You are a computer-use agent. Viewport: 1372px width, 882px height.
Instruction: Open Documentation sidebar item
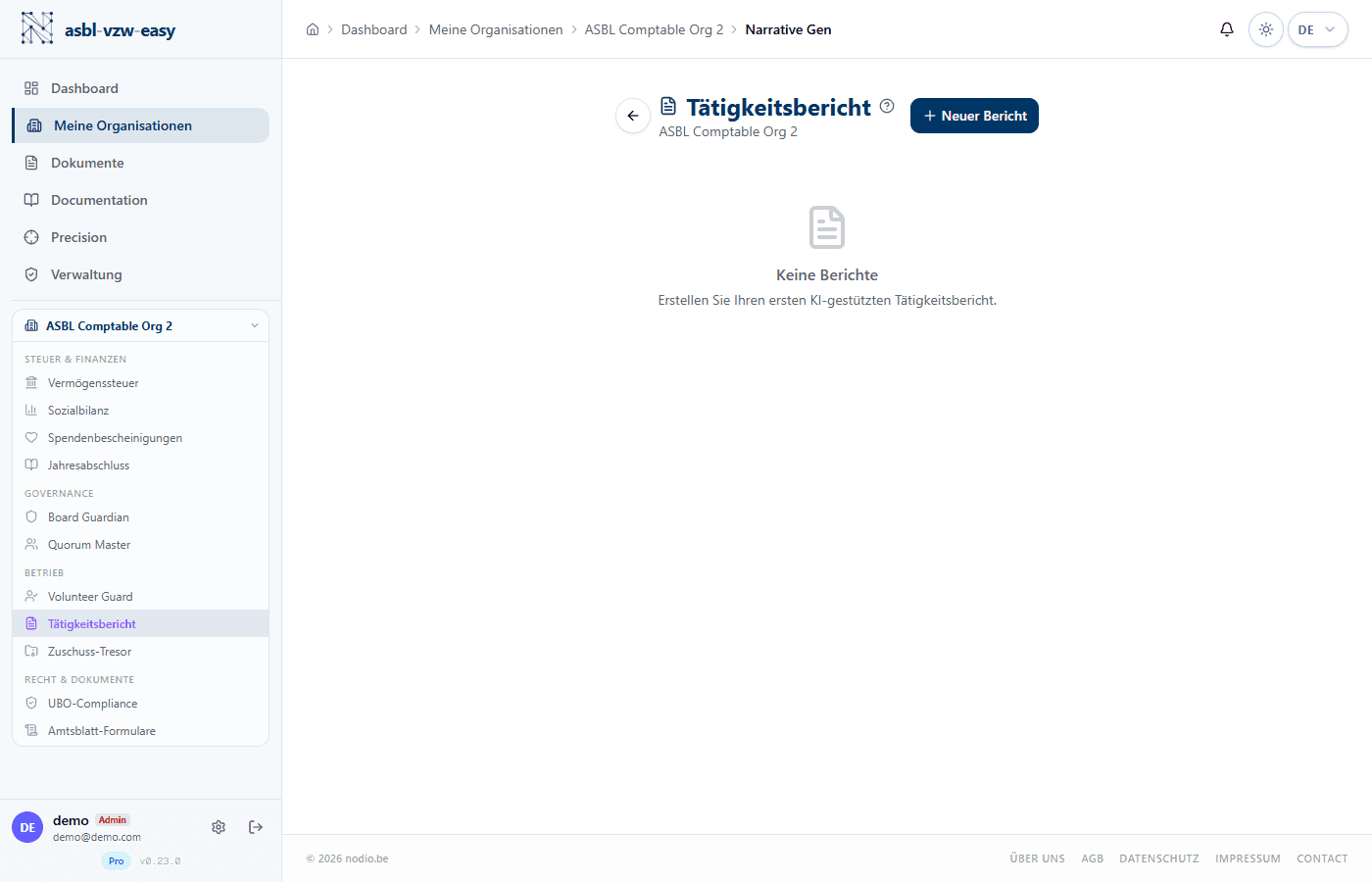[x=140, y=200]
